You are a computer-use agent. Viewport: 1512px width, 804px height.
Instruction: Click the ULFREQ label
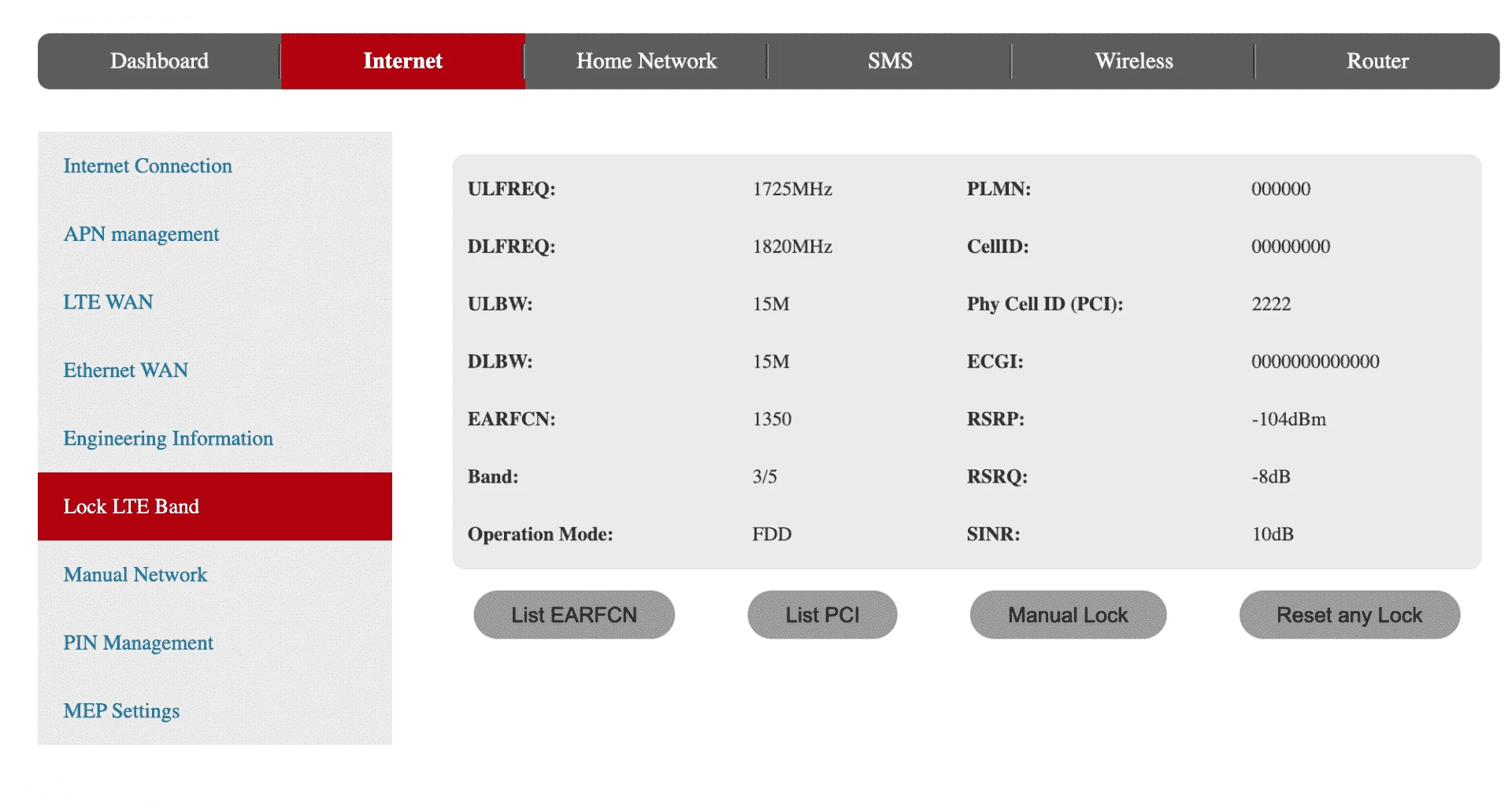[512, 189]
